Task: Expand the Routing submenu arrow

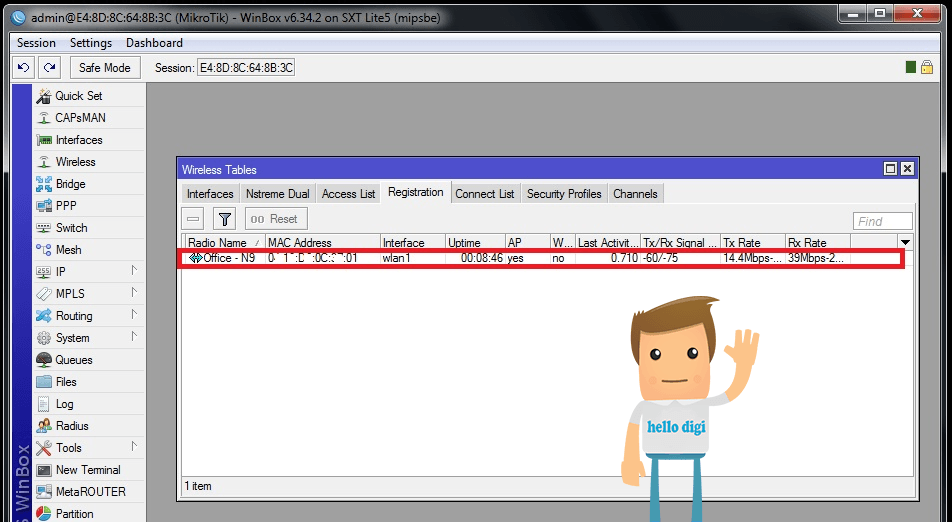Action: (x=134, y=314)
